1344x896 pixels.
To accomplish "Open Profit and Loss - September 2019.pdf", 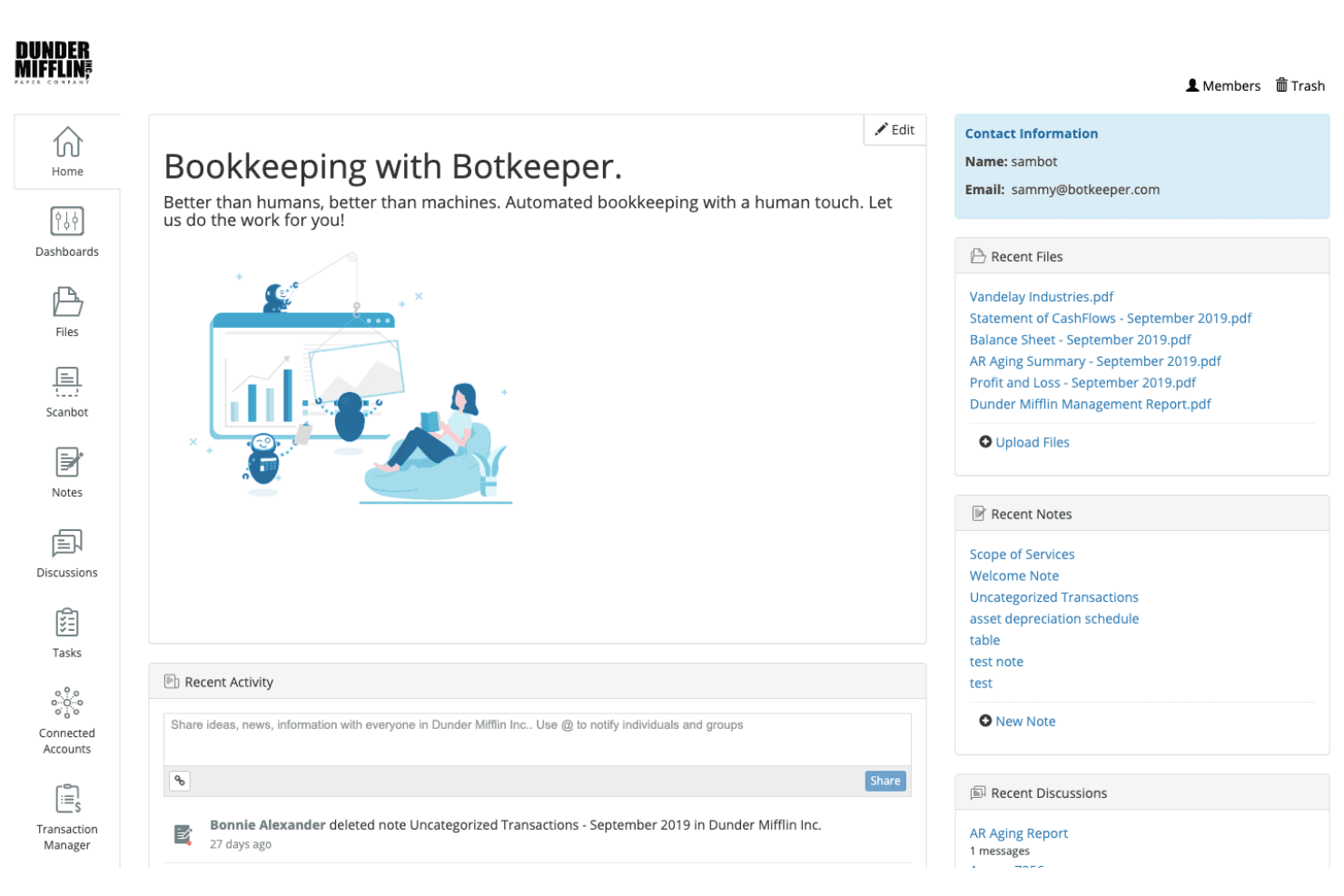I will pos(1082,383).
